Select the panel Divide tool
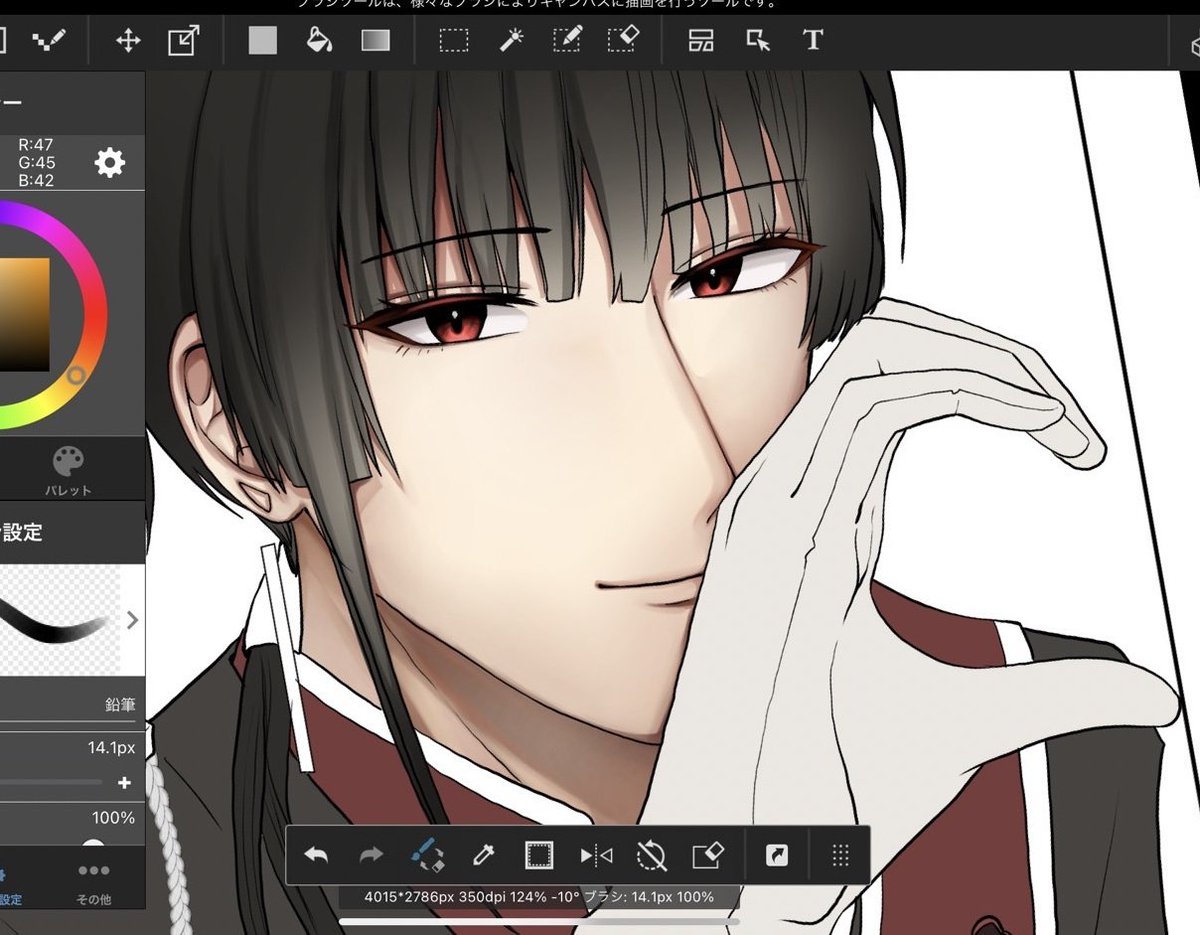1200x935 pixels. coord(701,41)
